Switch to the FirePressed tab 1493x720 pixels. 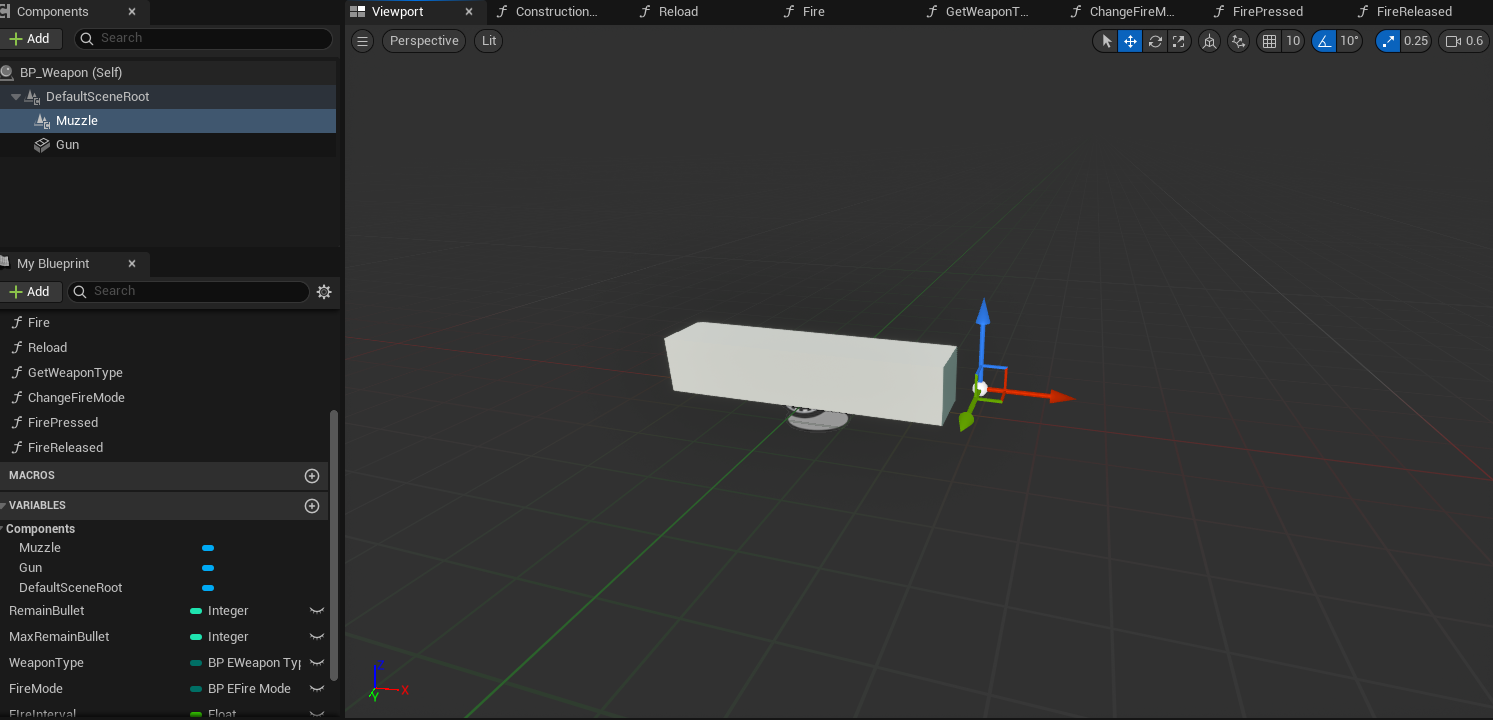click(x=1267, y=12)
